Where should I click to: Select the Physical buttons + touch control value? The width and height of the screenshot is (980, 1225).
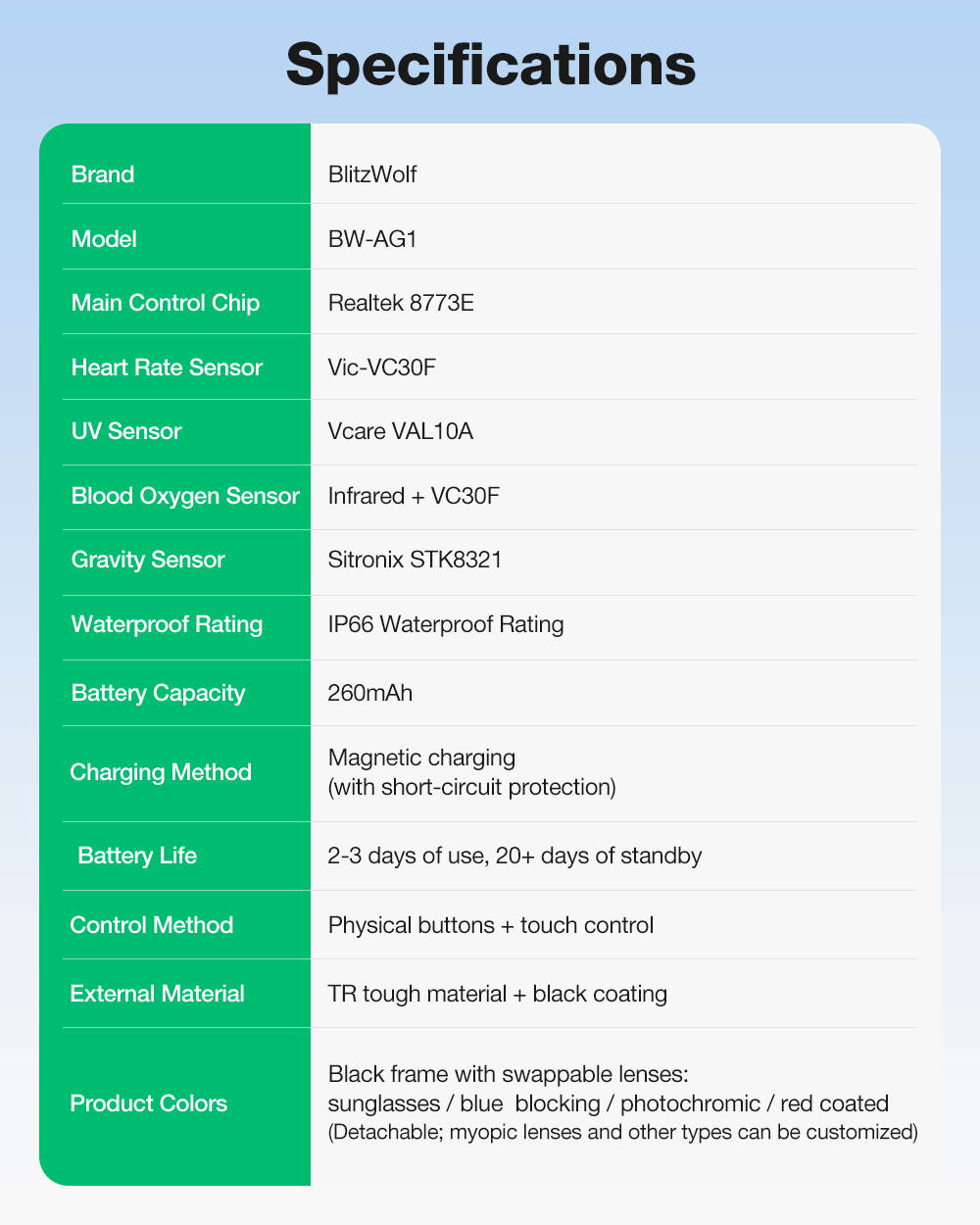coord(490,925)
